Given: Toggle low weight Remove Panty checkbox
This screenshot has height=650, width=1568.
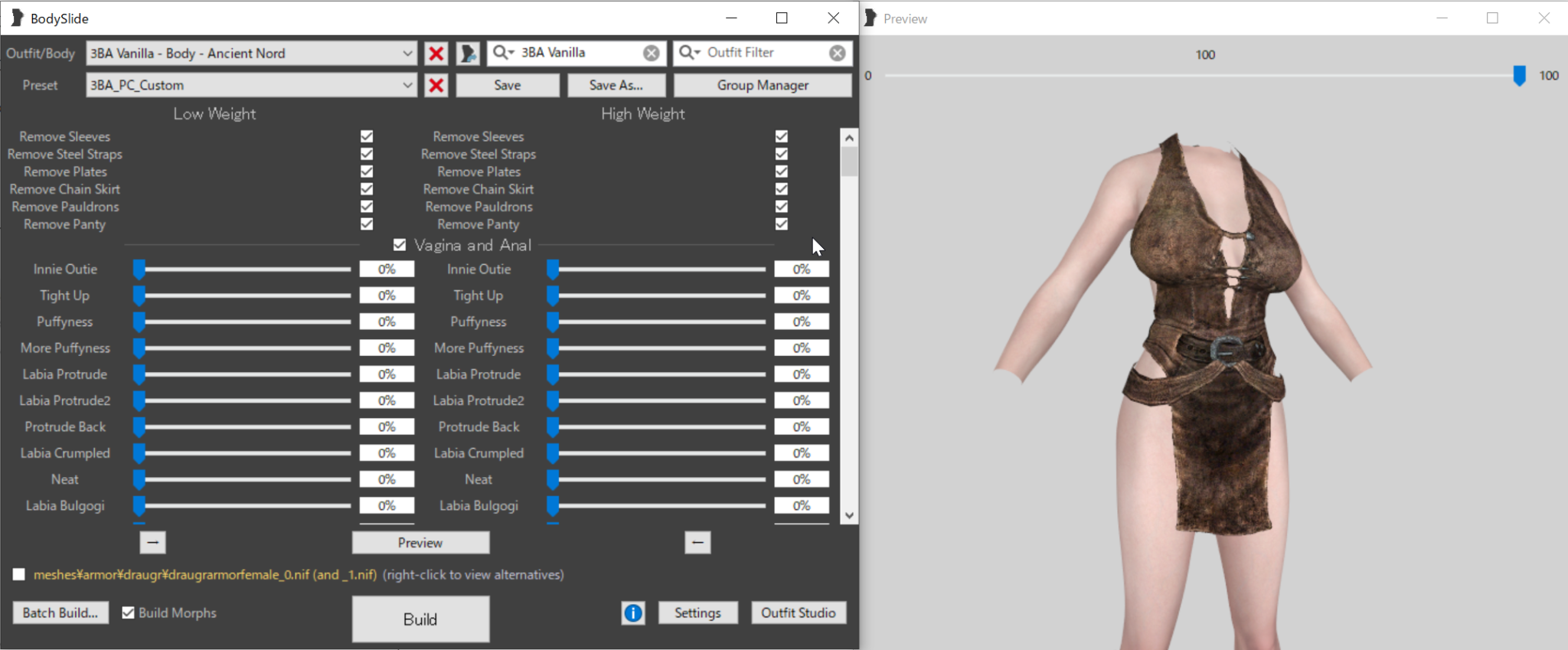Looking at the screenshot, I should tap(367, 224).
